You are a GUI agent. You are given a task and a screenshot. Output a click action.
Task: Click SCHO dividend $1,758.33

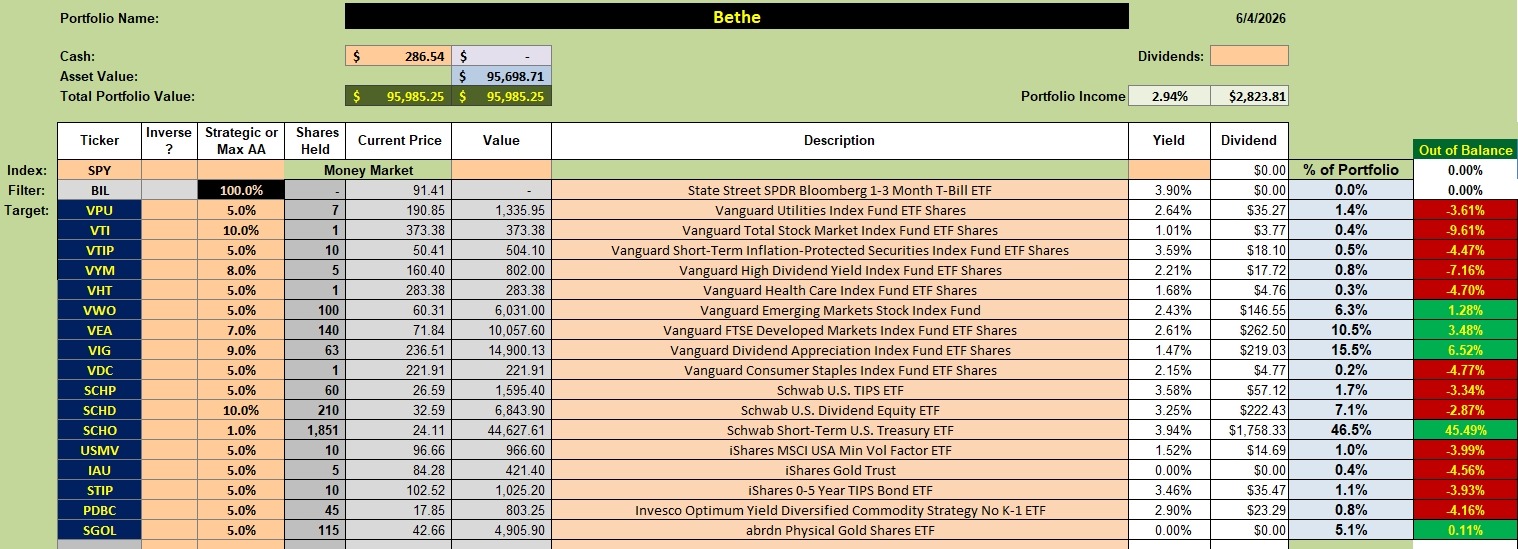click(1249, 430)
